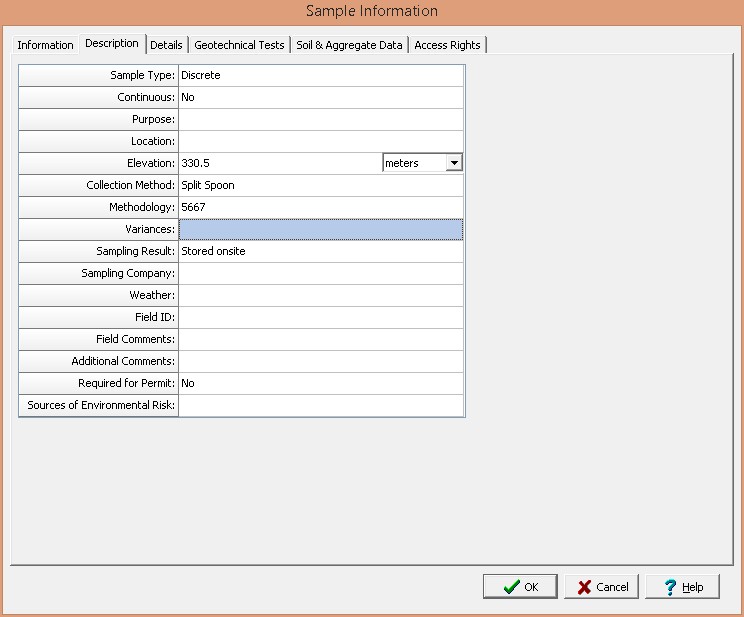Click the green checkmark OK button
This screenshot has height=617, width=744.
pyautogui.click(x=520, y=587)
